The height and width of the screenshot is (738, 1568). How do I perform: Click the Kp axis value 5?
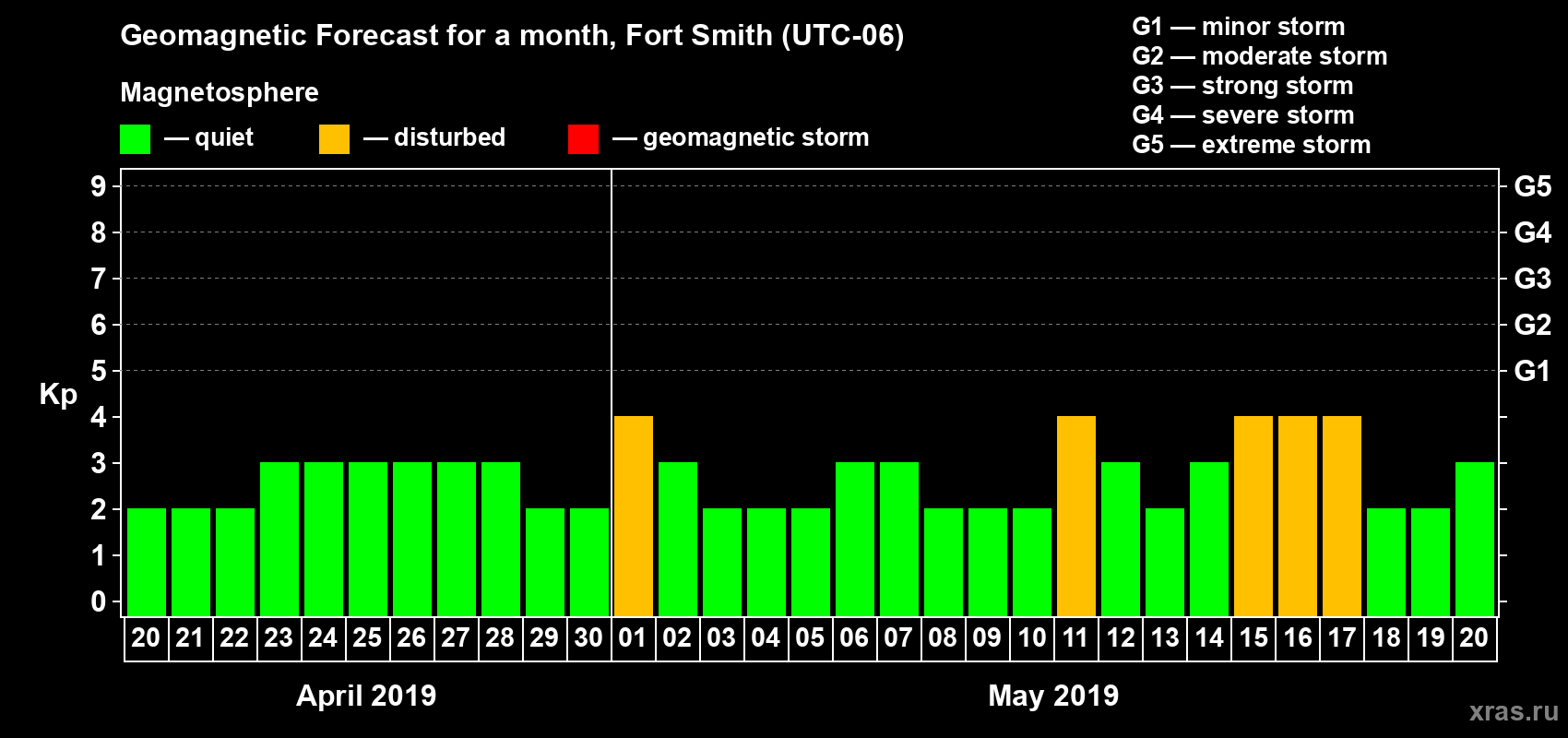coord(99,371)
